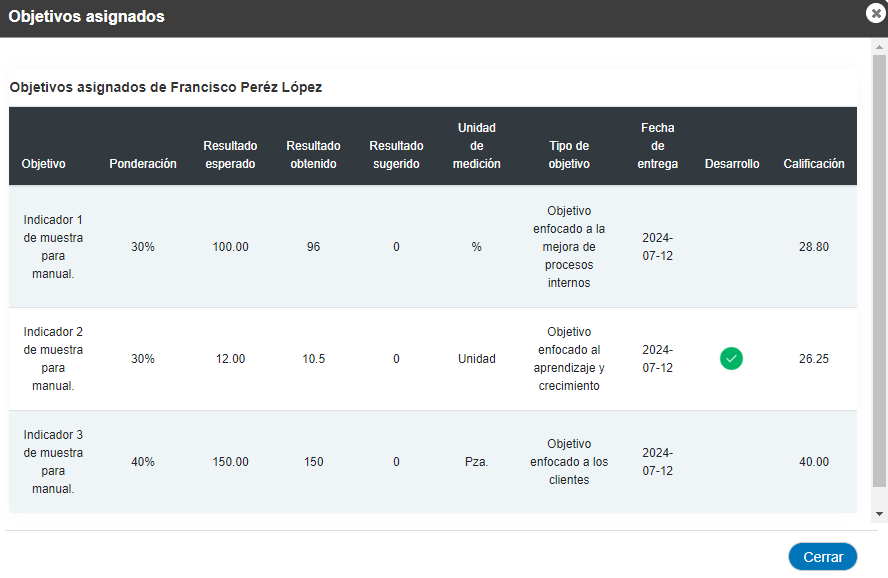Image resolution: width=888 pixels, height=578 pixels.
Task: Click the Desarrollo column header
Action: (x=732, y=164)
